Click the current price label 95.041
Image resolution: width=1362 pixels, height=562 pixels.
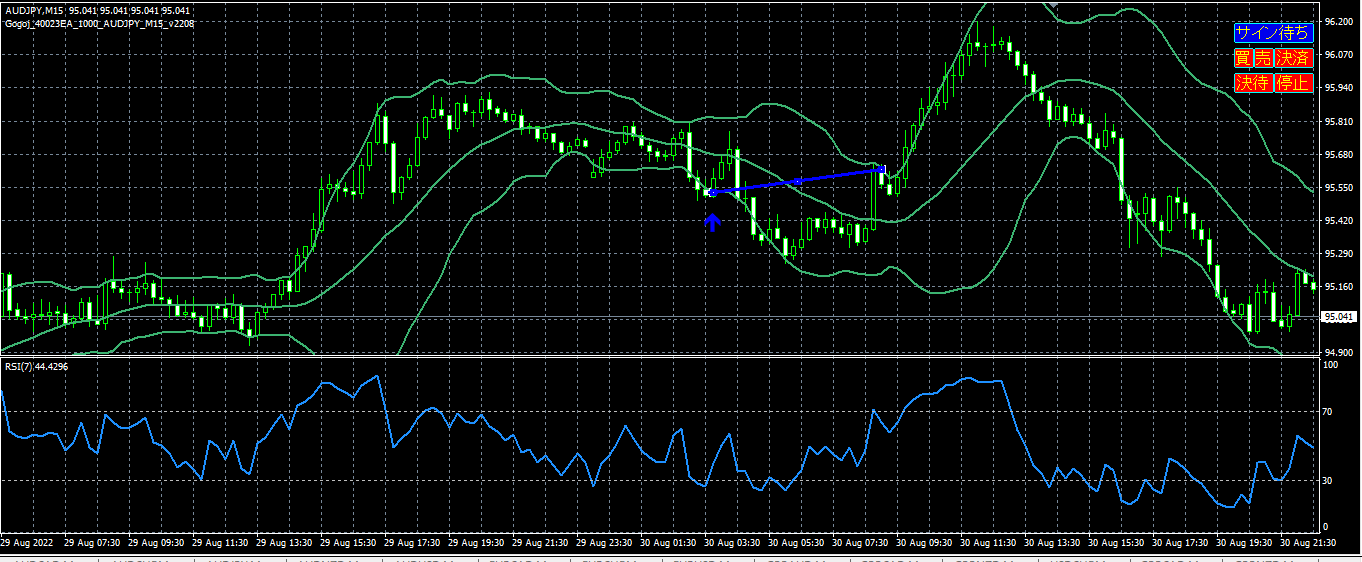tap(1339, 317)
